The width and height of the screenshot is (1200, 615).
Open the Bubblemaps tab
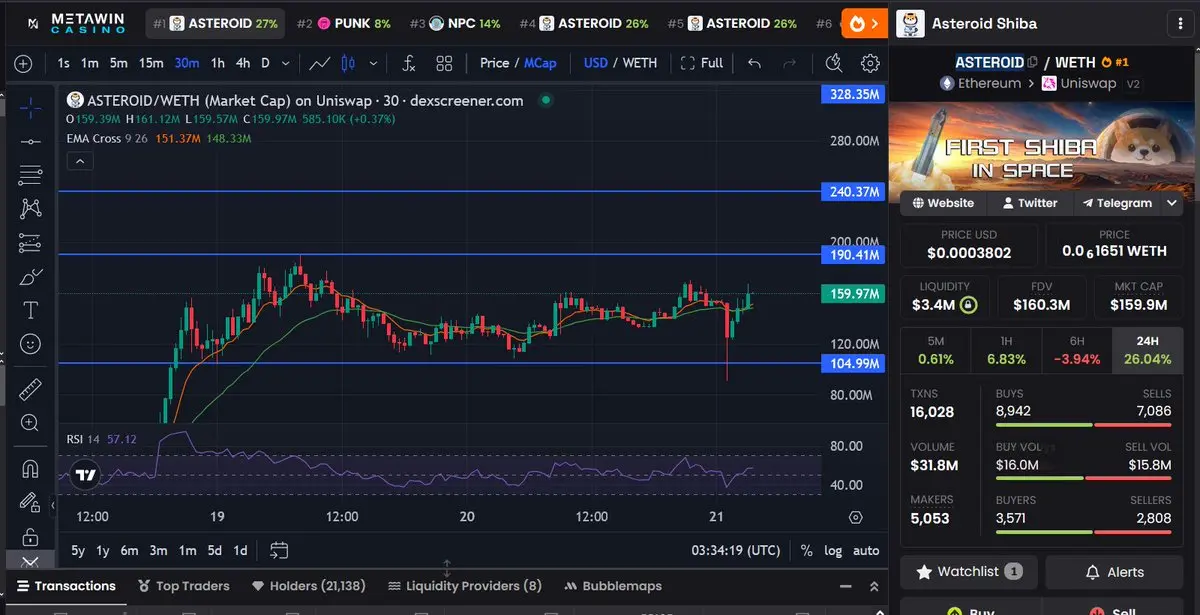pyautogui.click(x=613, y=586)
